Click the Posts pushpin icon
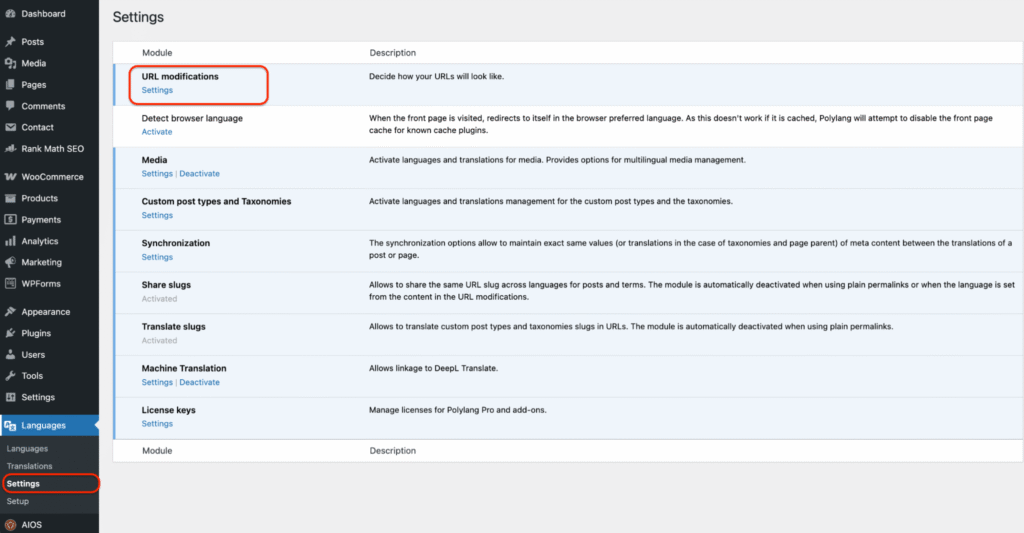The height and width of the screenshot is (533, 1024). tap(10, 42)
